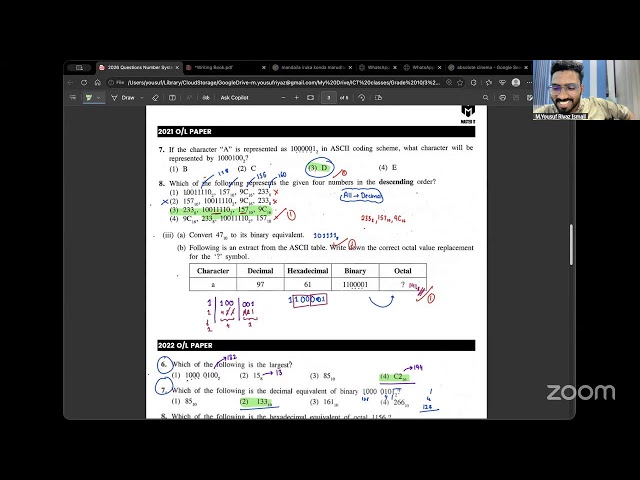The width and height of the screenshot is (640, 480).
Task: Open the browser profile avatar
Action: 516,82
